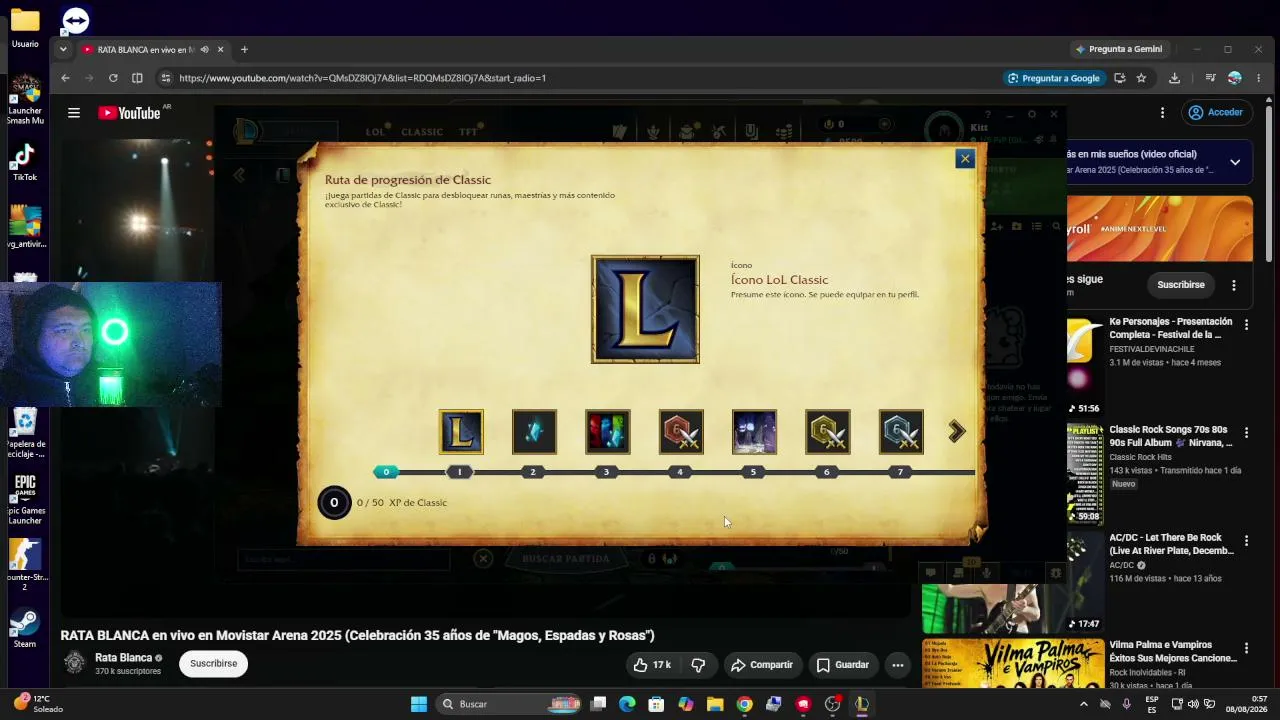The image size is (1280, 720).
Task: Click the large LoL Classic icon preview
Action: (645, 309)
